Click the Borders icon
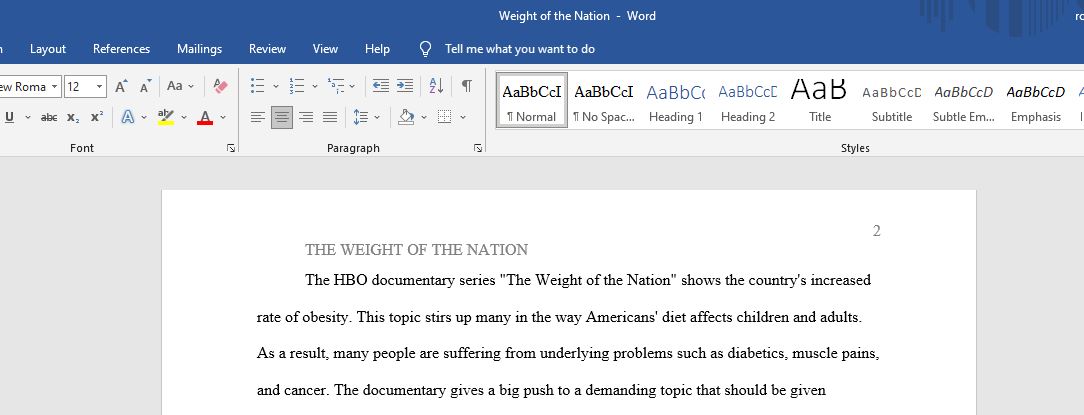The width and height of the screenshot is (1084, 415). tap(445, 118)
